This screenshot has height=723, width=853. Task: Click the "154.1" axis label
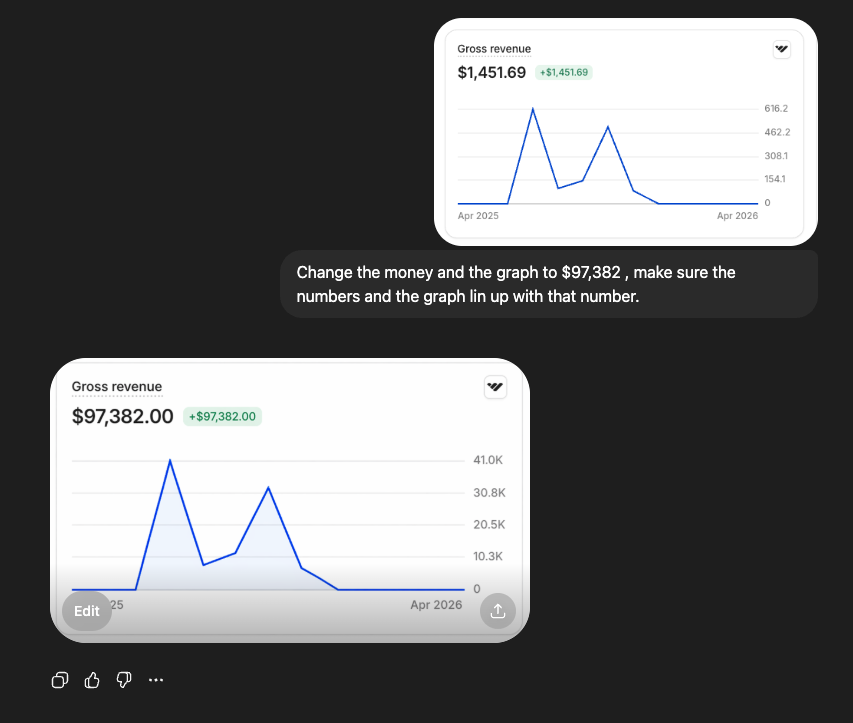pos(775,179)
